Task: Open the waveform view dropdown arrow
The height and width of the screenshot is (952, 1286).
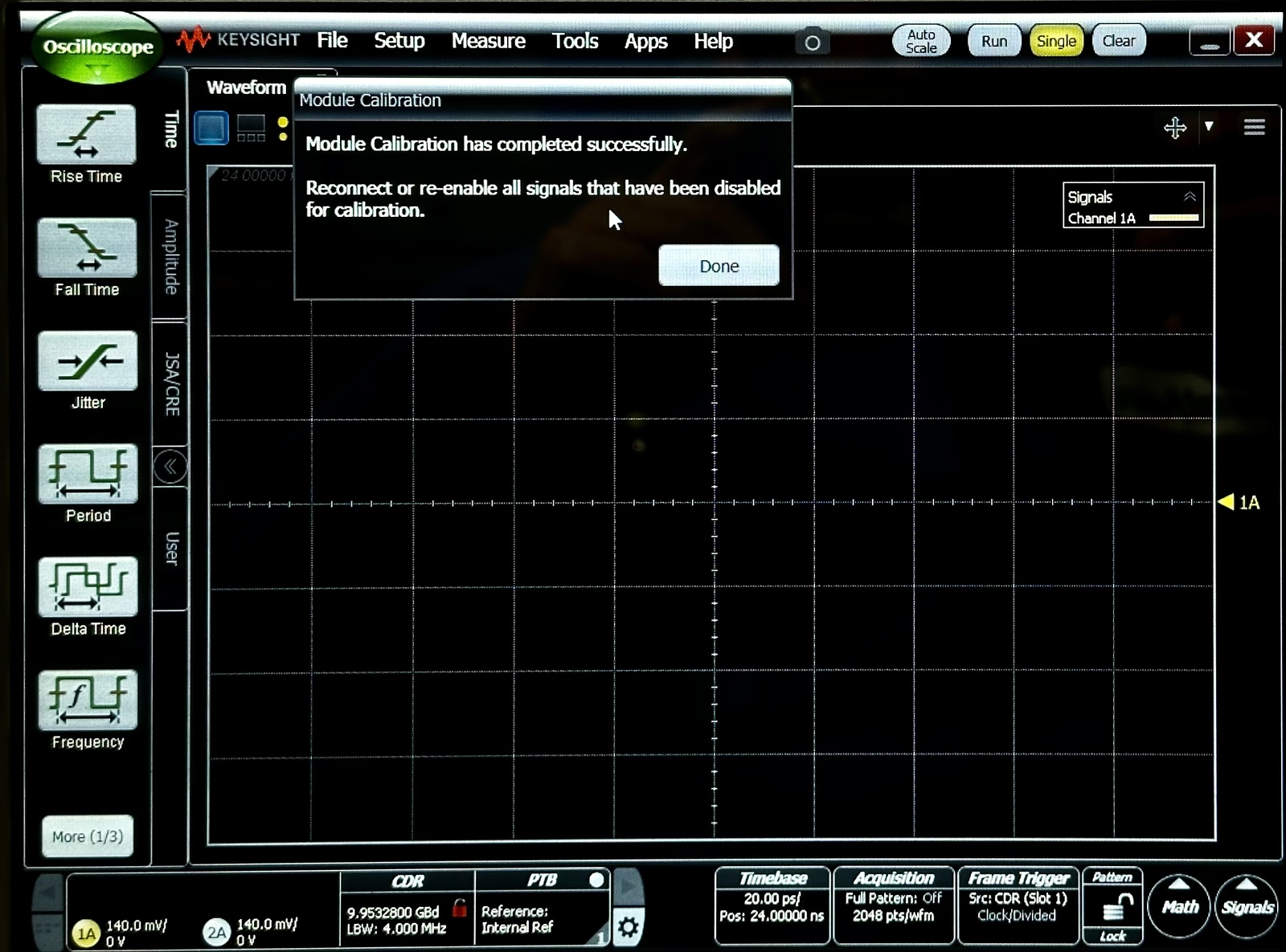Action: [x=1210, y=127]
